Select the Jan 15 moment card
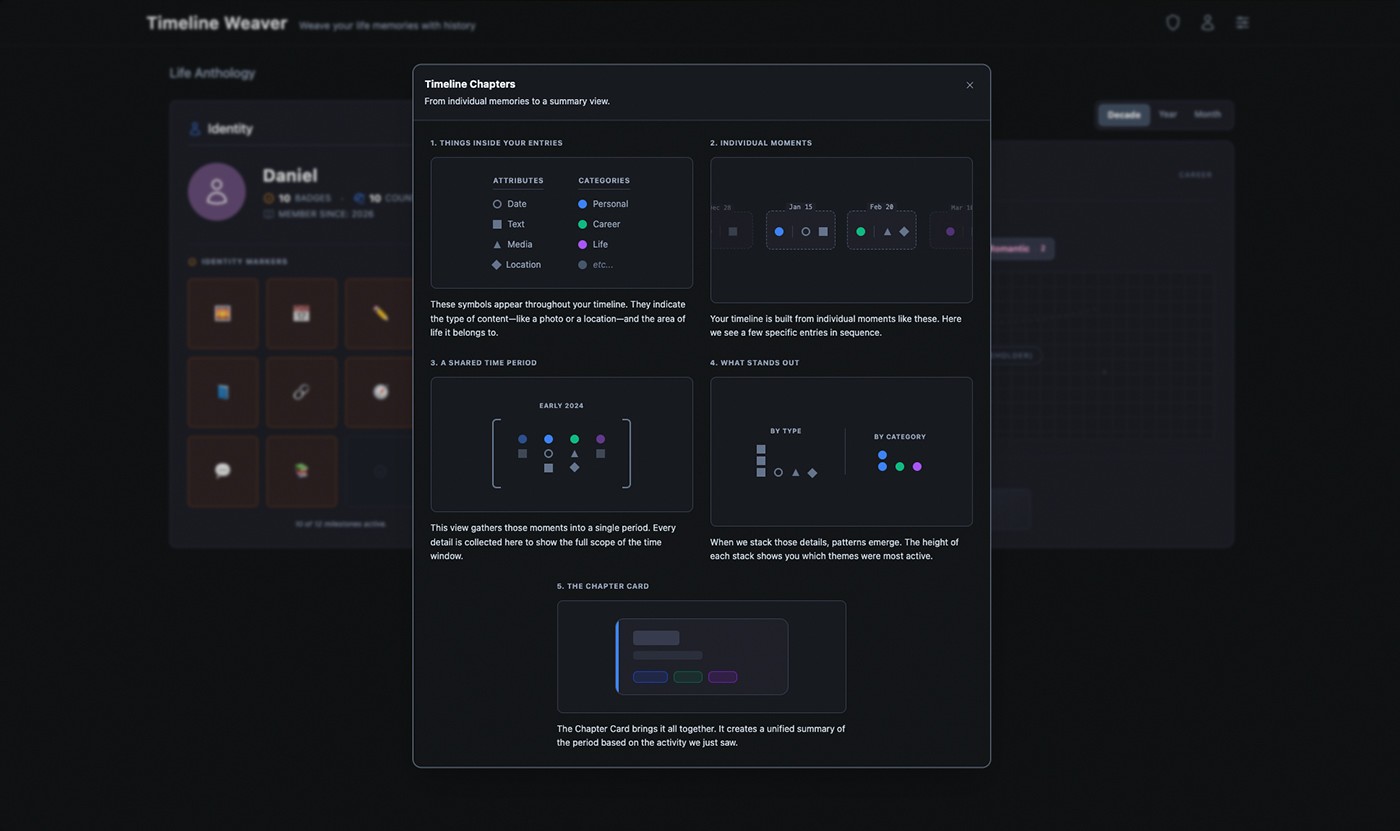The image size is (1400, 831). click(800, 229)
